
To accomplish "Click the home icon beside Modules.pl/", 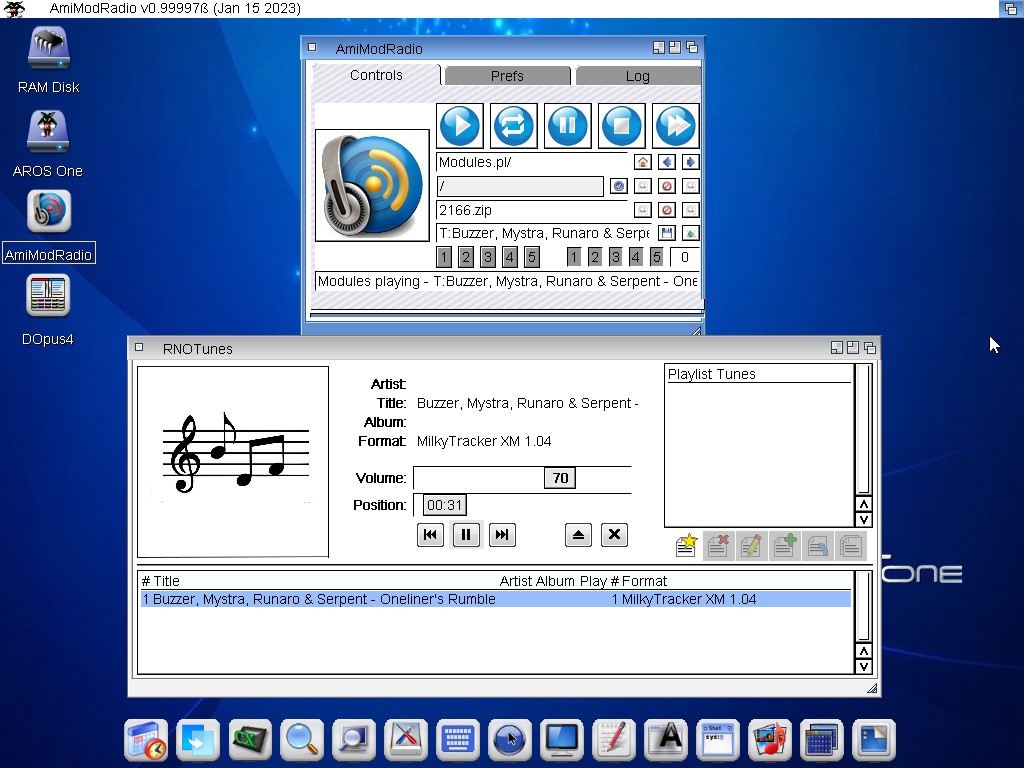I will tap(643, 162).
